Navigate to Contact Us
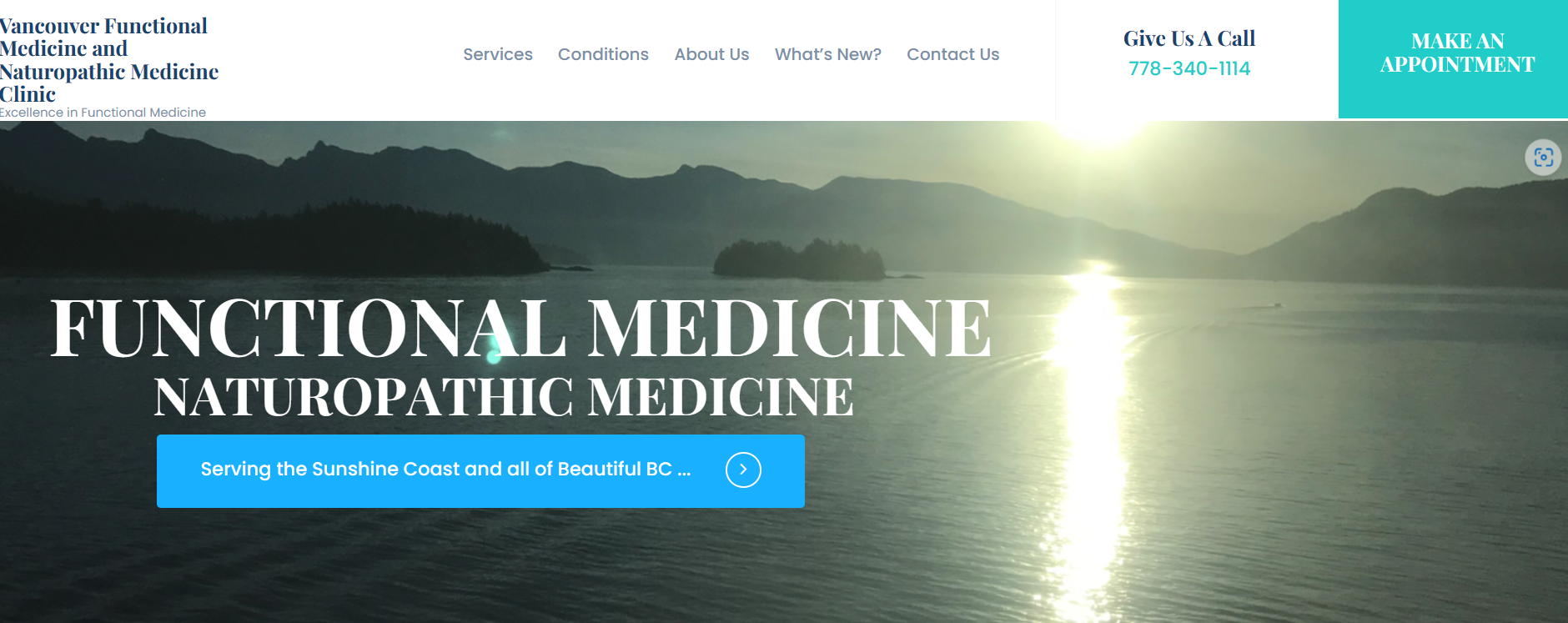This screenshot has width=1568, height=623. 952,54
